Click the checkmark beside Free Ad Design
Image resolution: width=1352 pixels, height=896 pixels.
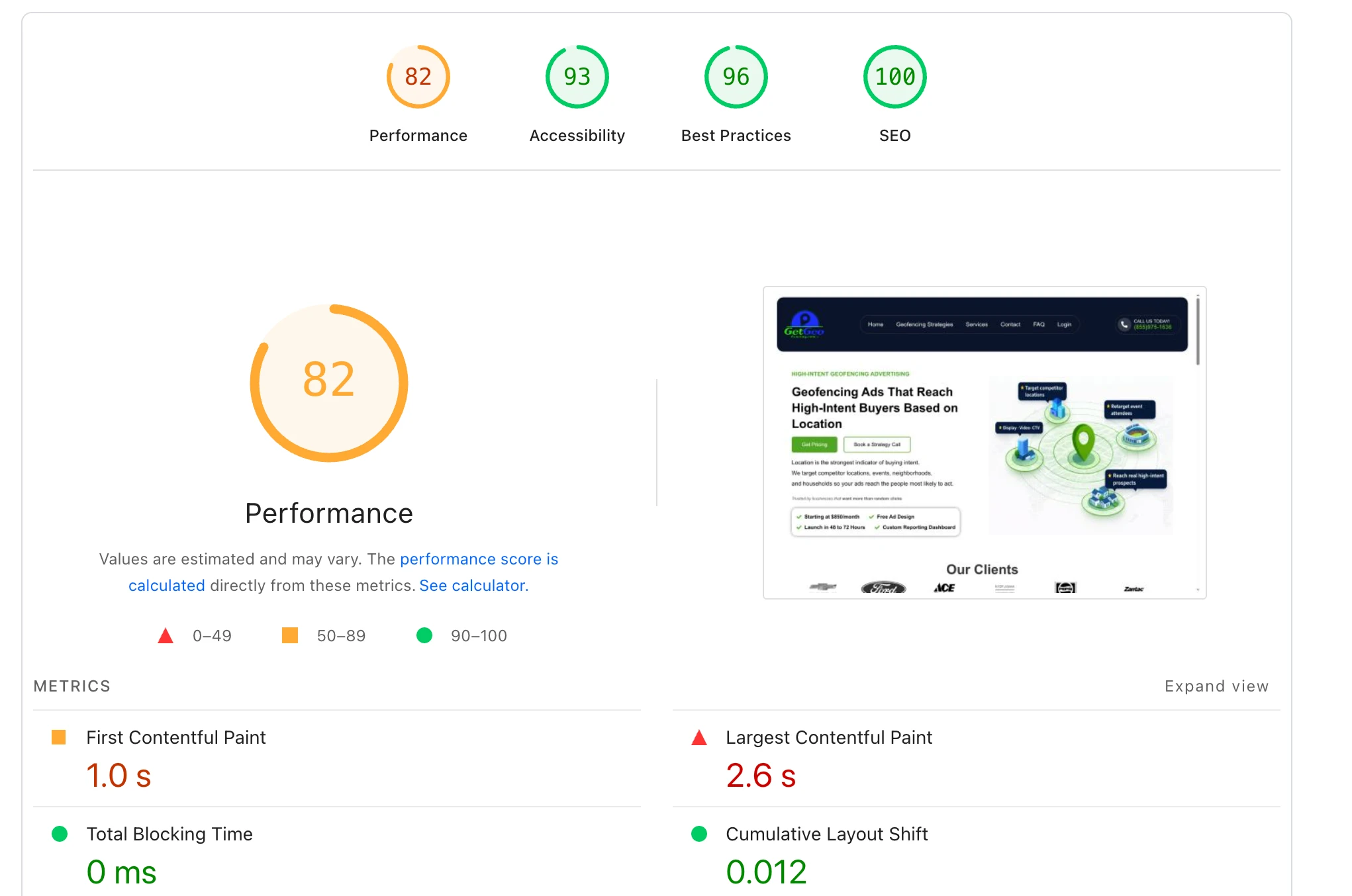tap(871, 516)
